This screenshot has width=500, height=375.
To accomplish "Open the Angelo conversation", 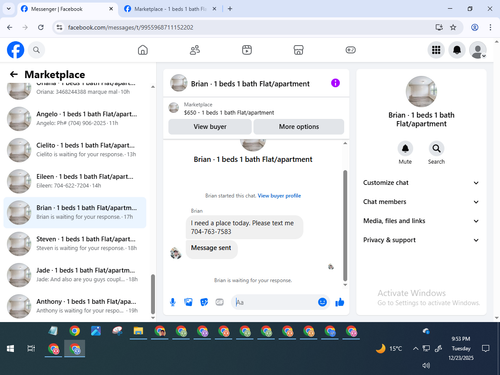I will [x=76, y=119].
